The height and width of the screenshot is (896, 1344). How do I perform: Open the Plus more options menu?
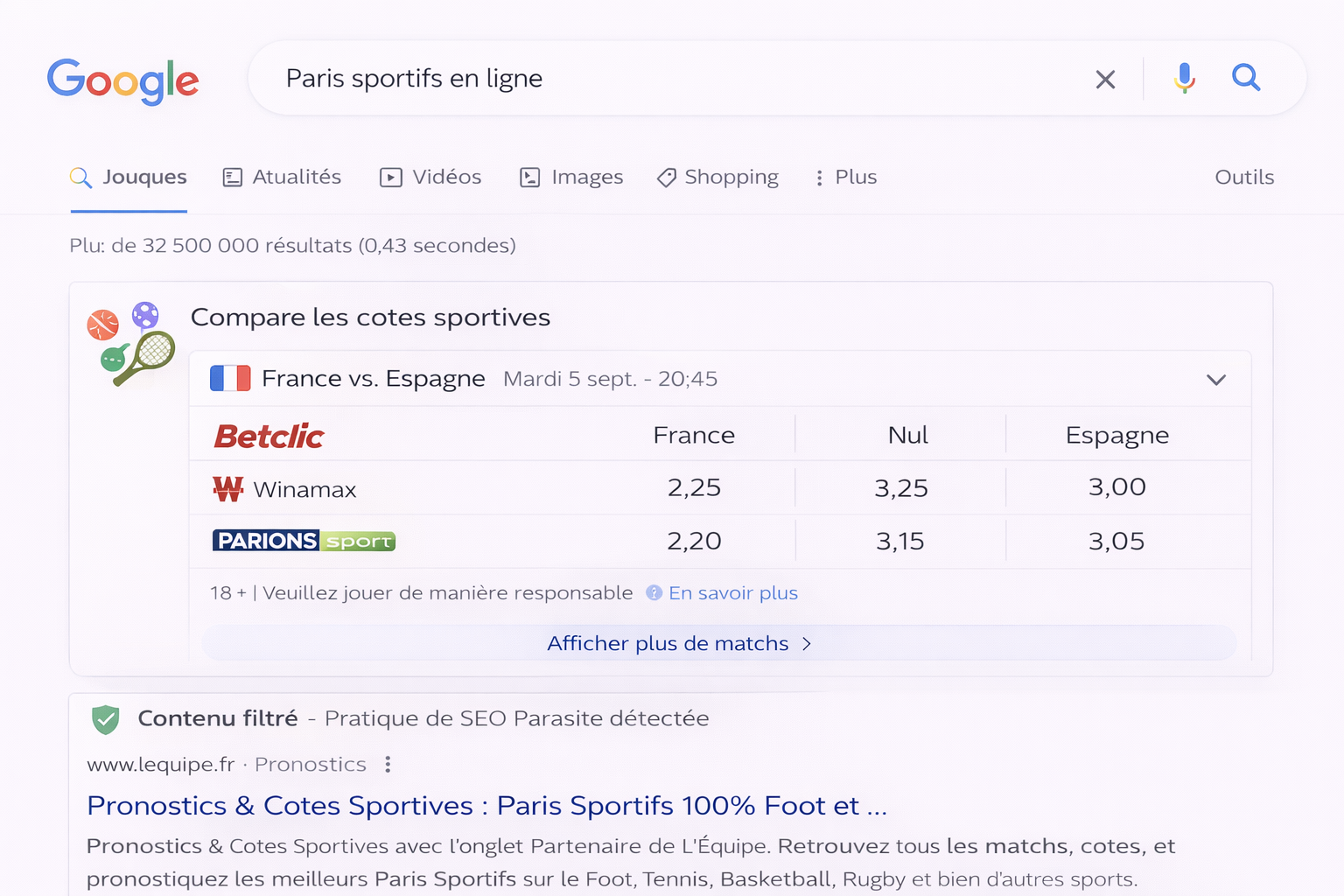845,178
